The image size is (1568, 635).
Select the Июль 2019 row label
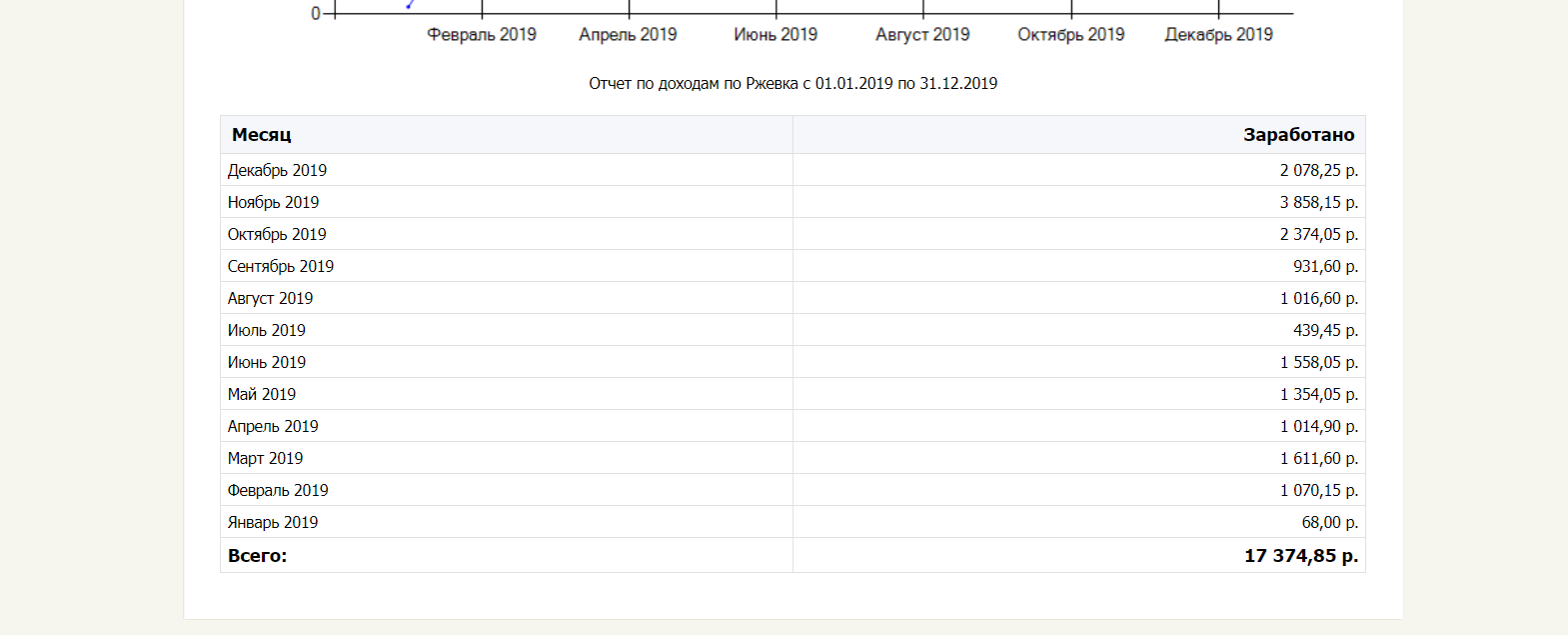pyautogui.click(x=267, y=331)
